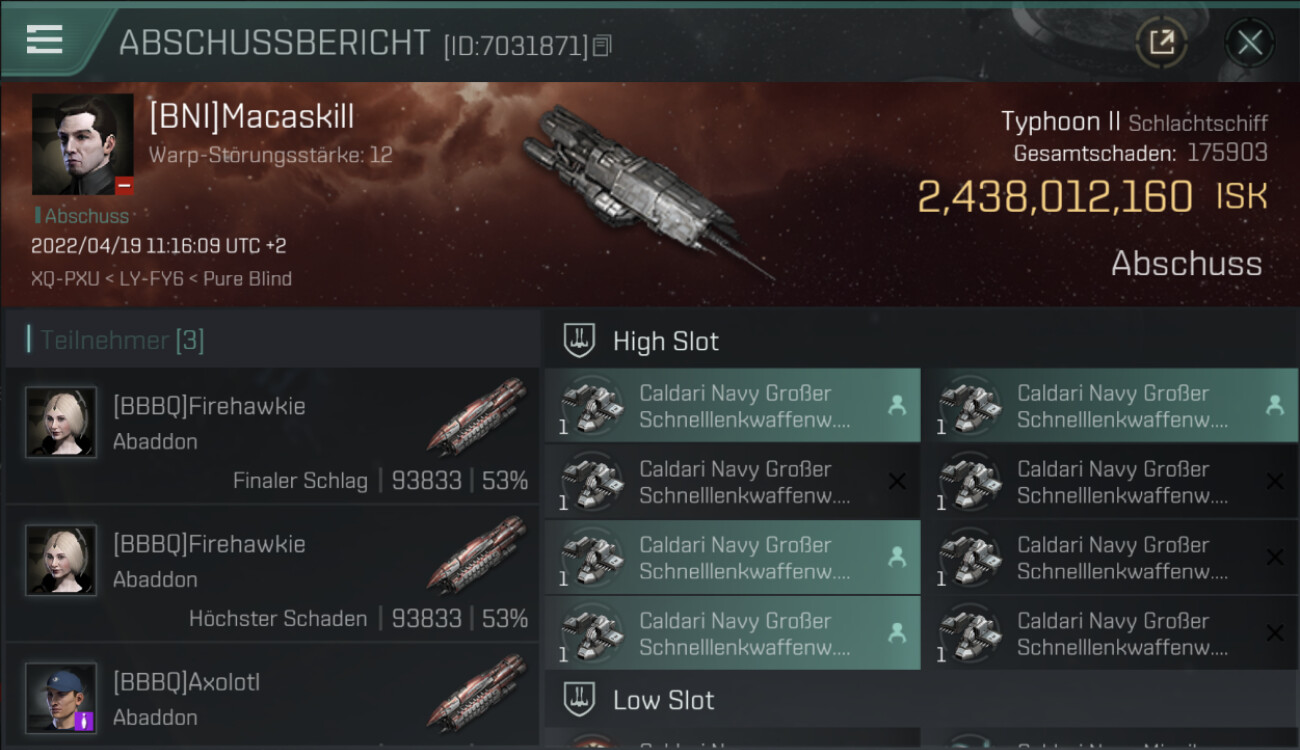This screenshot has width=1300, height=750.
Task: Select the Teilnehmer [3] header
Action: [122, 340]
